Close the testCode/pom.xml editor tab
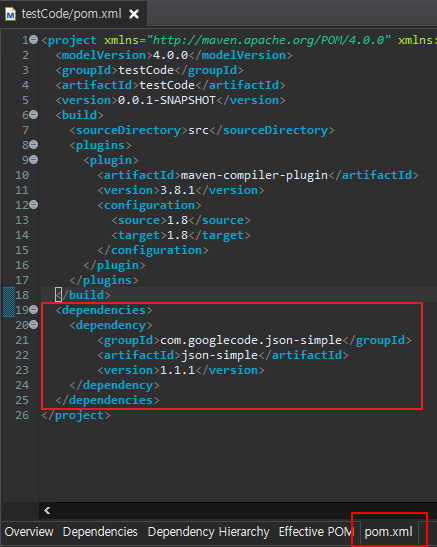 tap(134, 14)
